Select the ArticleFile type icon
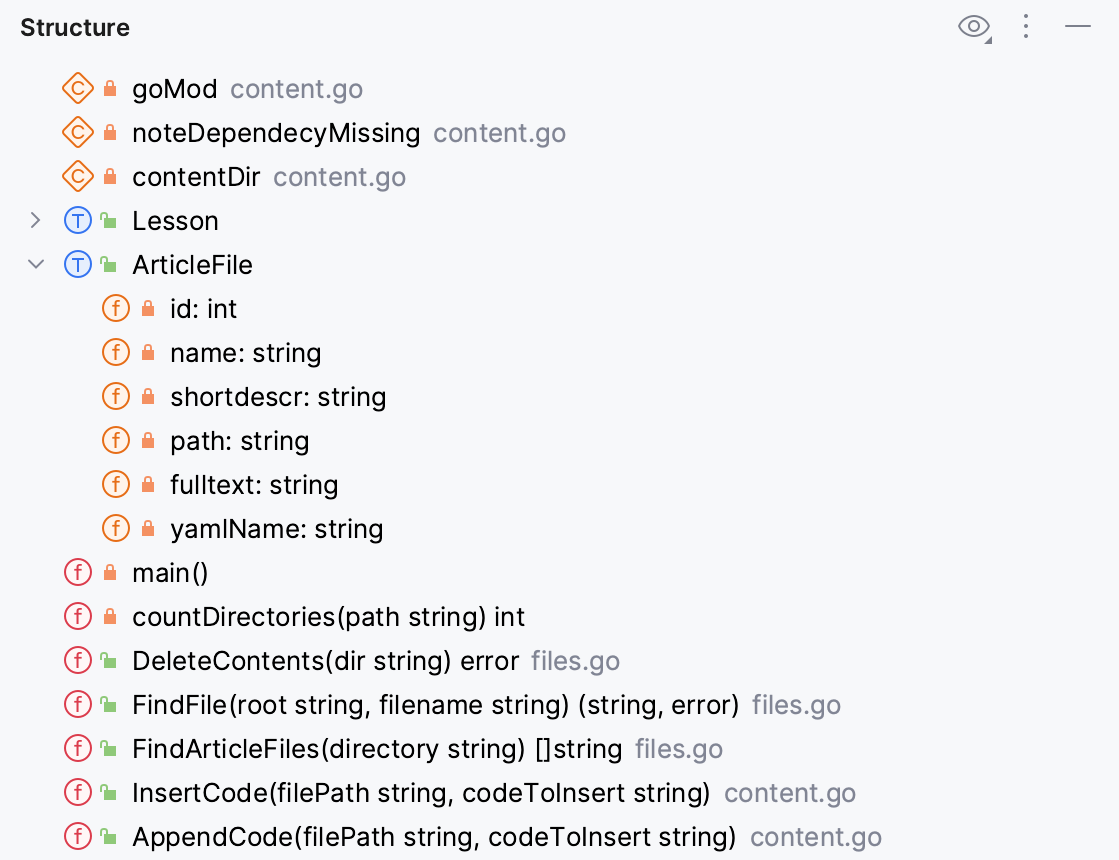The height and width of the screenshot is (860, 1119). 77,264
